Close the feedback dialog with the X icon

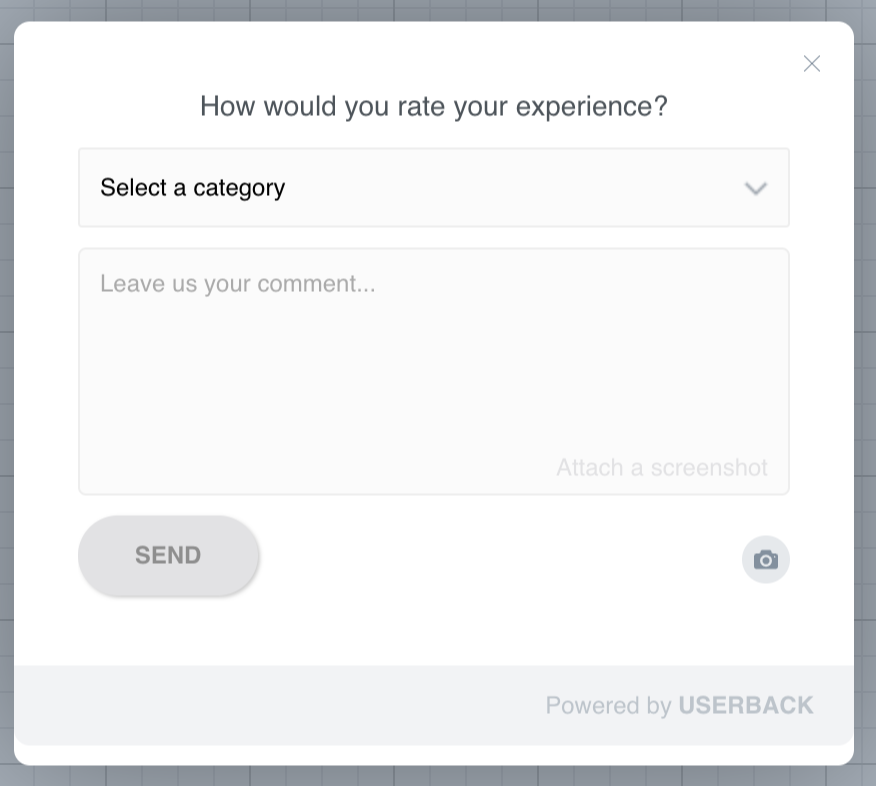coord(811,64)
